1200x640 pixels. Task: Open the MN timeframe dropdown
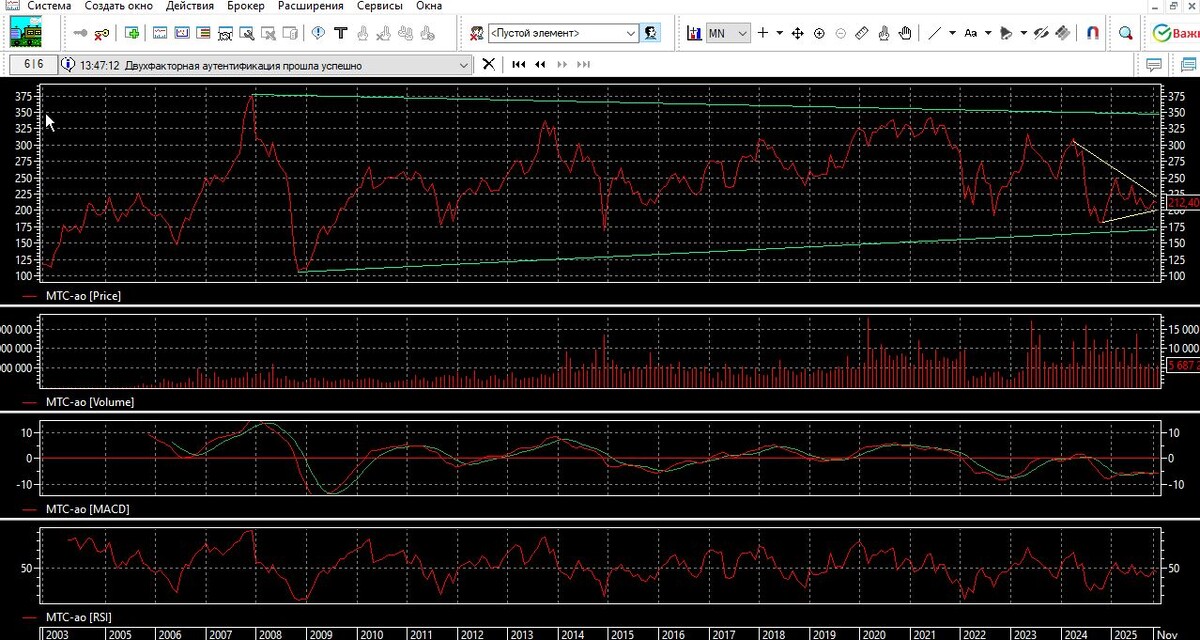point(728,33)
